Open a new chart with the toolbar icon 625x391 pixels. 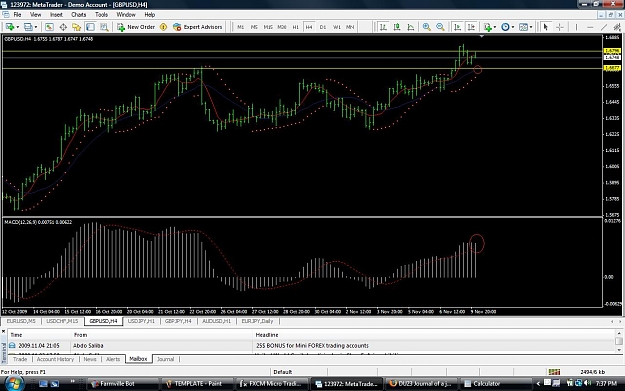click(10, 27)
